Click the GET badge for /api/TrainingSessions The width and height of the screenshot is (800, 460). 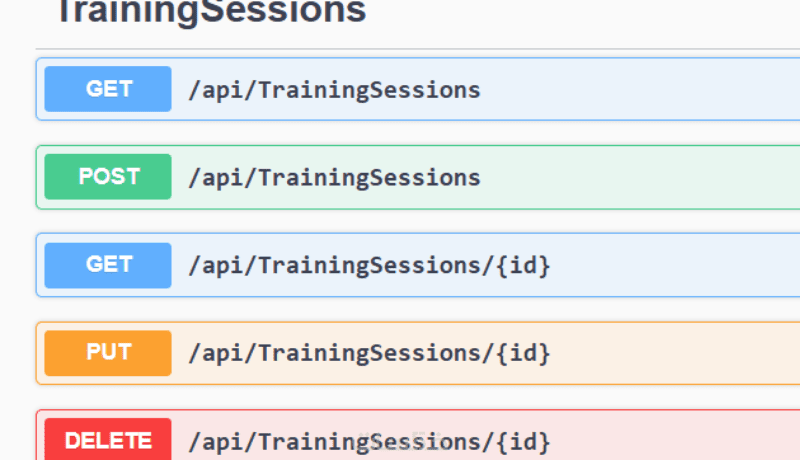108,89
